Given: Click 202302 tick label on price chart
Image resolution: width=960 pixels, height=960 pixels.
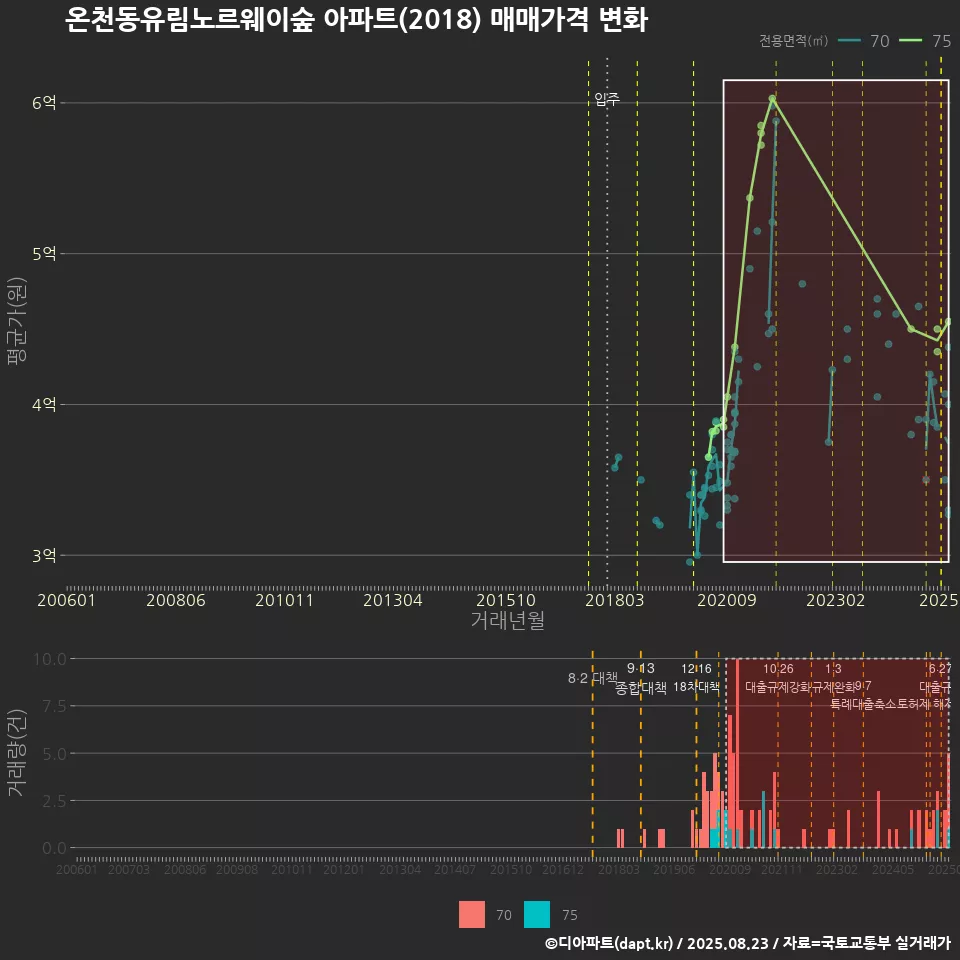Looking at the screenshot, I should click(836, 600).
